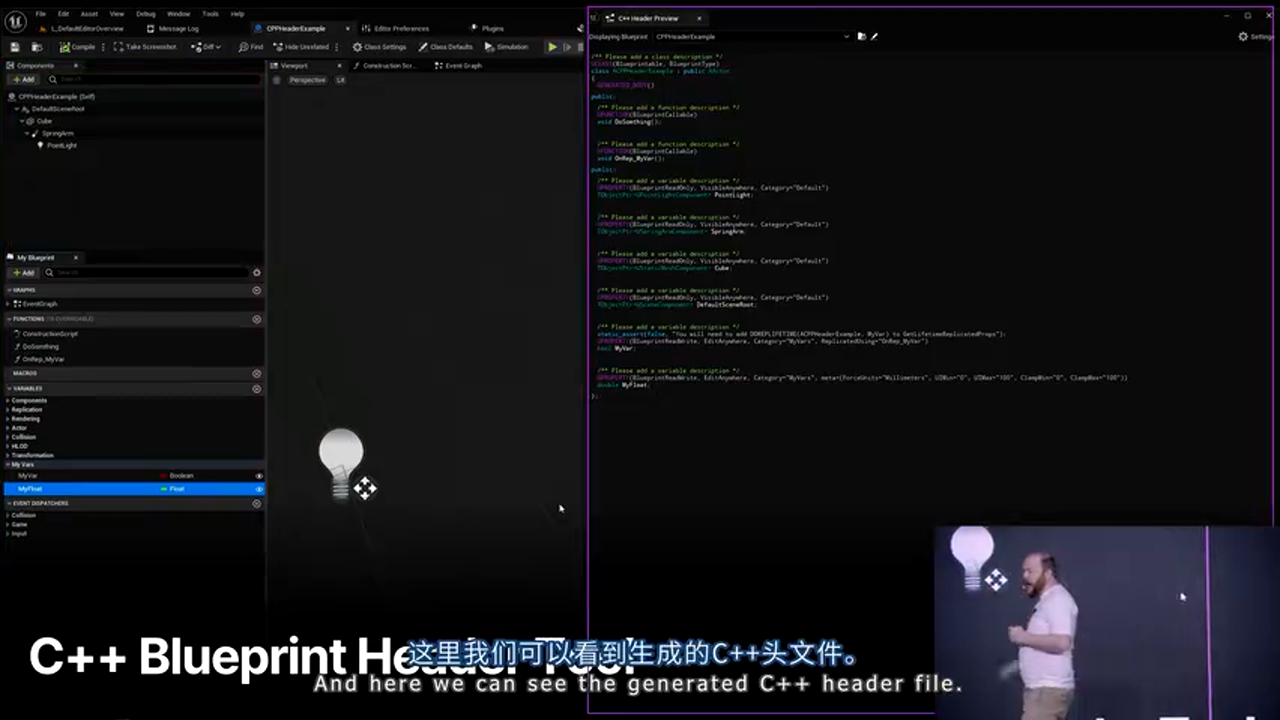Click the browse-to-asset folder icon in C++ Header Preview
This screenshot has width=1280, height=720.
click(x=861, y=36)
